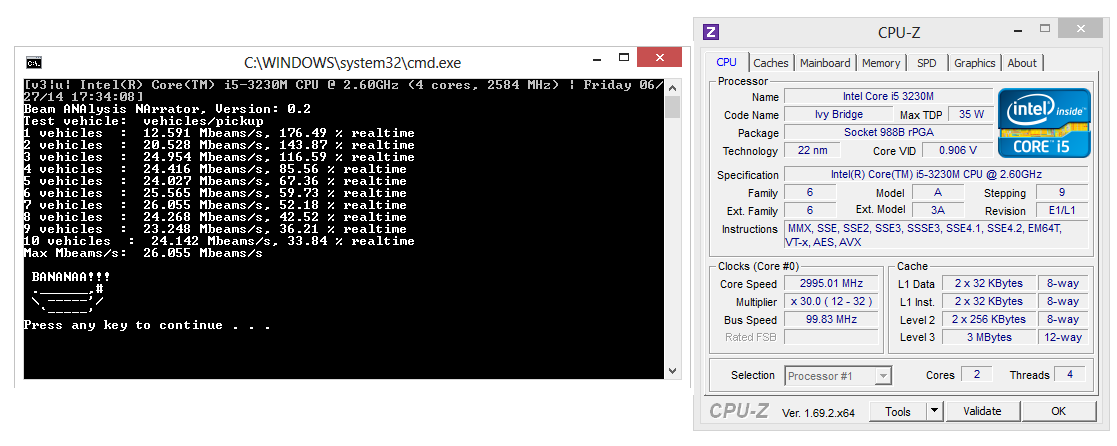Maximize the cmd.exe window
The image size is (1117, 446).
[x=623, y=58]
